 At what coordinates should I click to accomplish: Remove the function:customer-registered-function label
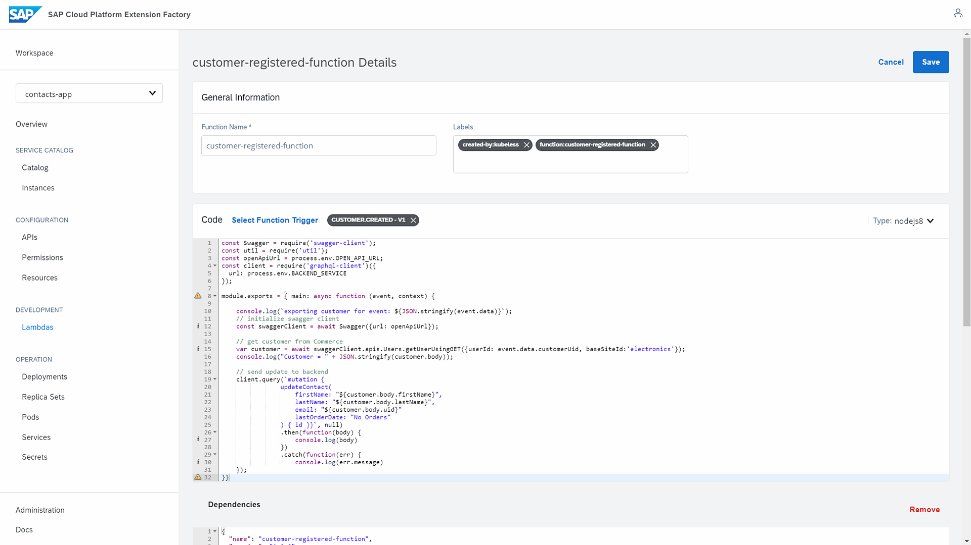pyautogui.click(x=653, y=145)
